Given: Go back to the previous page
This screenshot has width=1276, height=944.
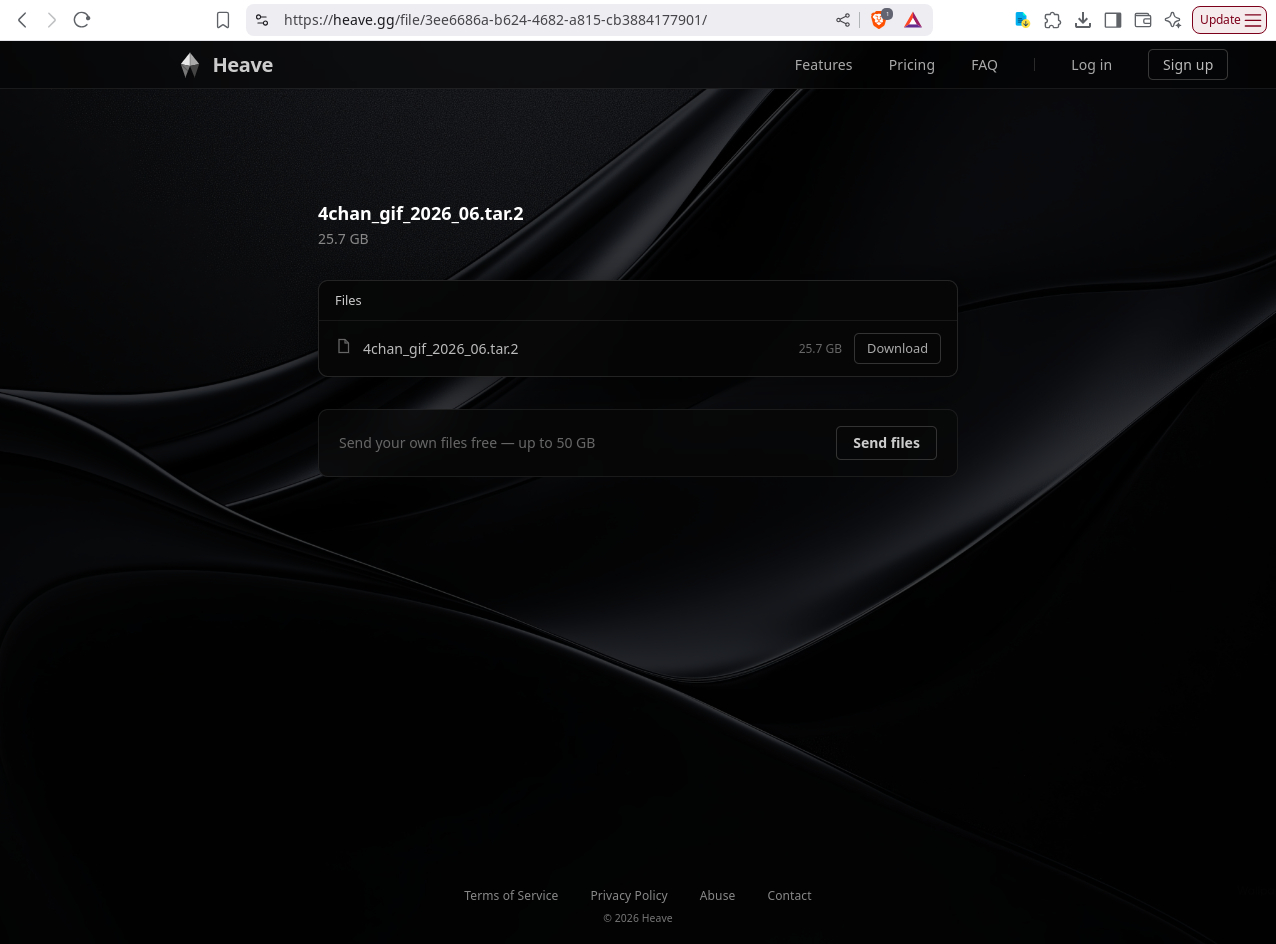Looking at the screenshot, I should tap(22, 20).
